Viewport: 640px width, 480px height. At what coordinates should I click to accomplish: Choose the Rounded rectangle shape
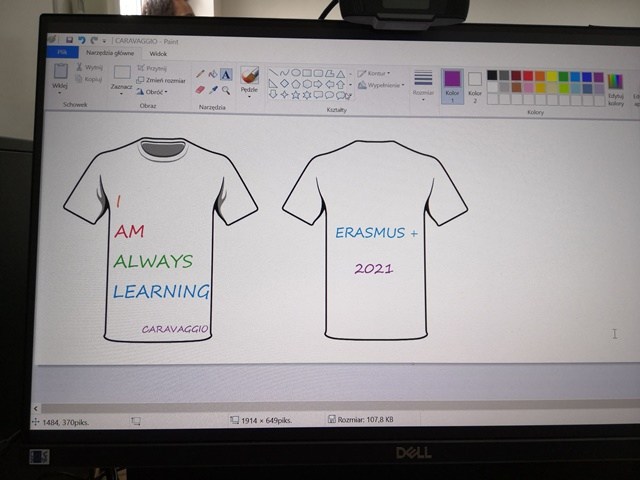pyautogui.click(x=318, y=73)
